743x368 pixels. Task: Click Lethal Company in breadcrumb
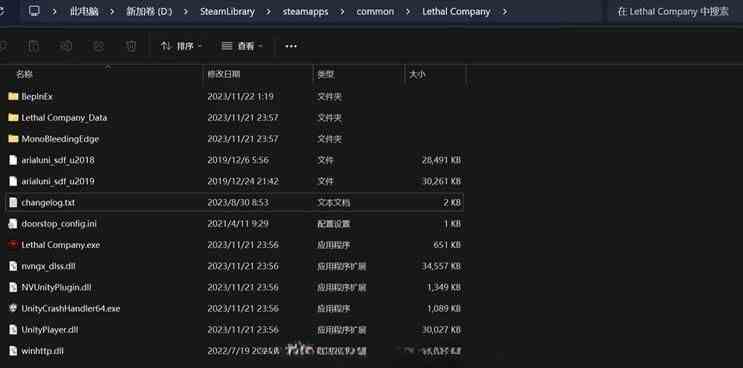coord(456,12)
